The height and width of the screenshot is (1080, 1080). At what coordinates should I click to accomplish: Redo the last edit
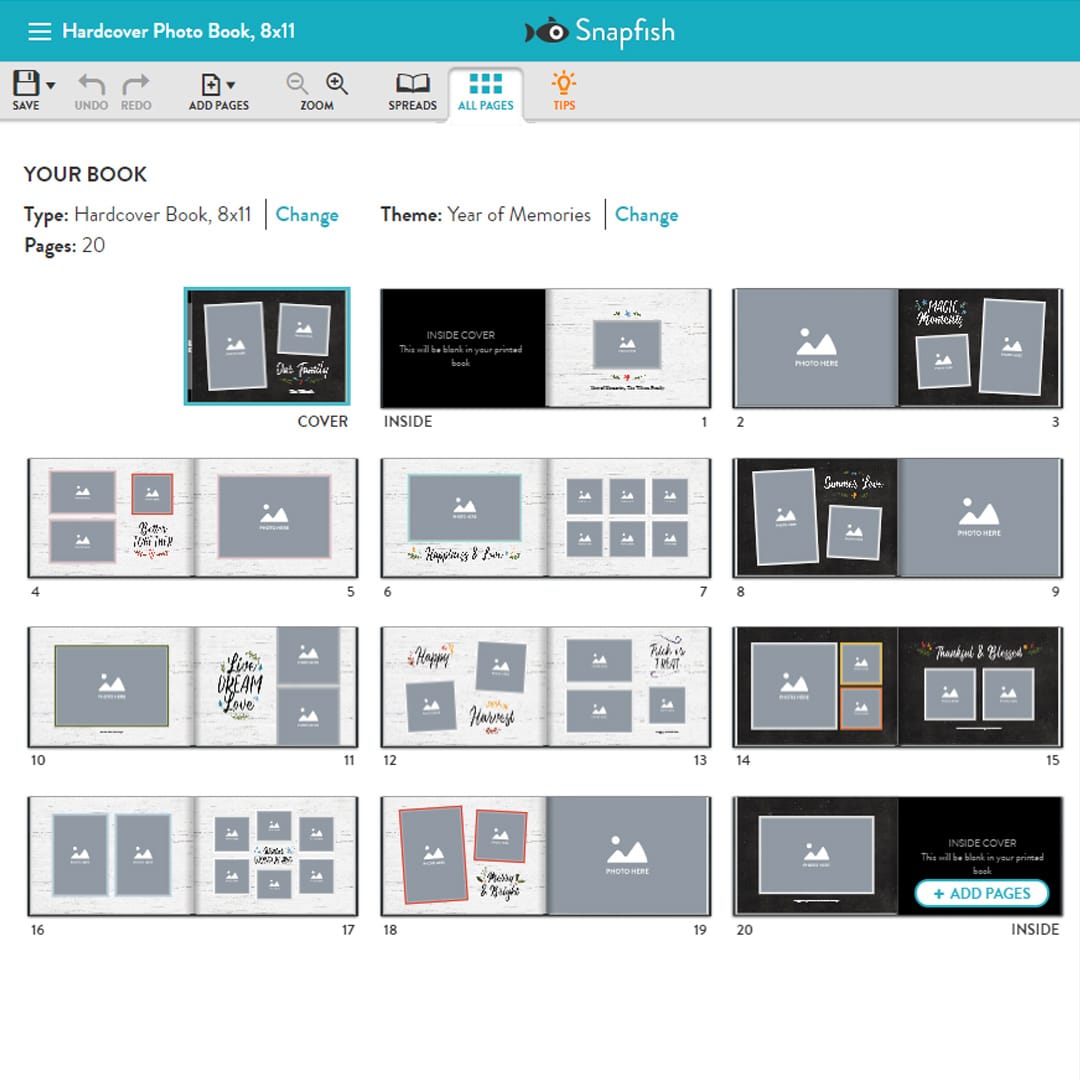137,90
